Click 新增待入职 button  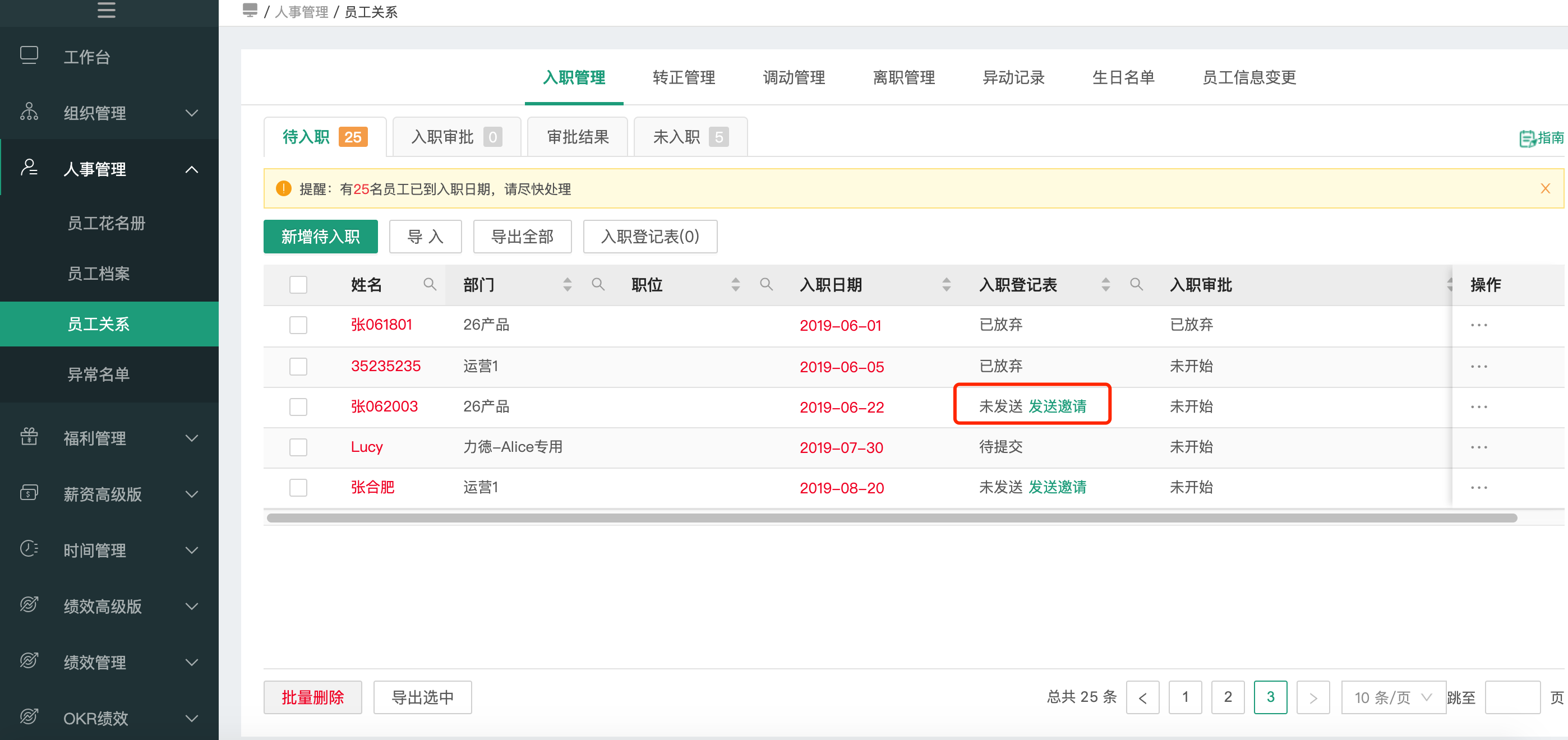point(320,237)
